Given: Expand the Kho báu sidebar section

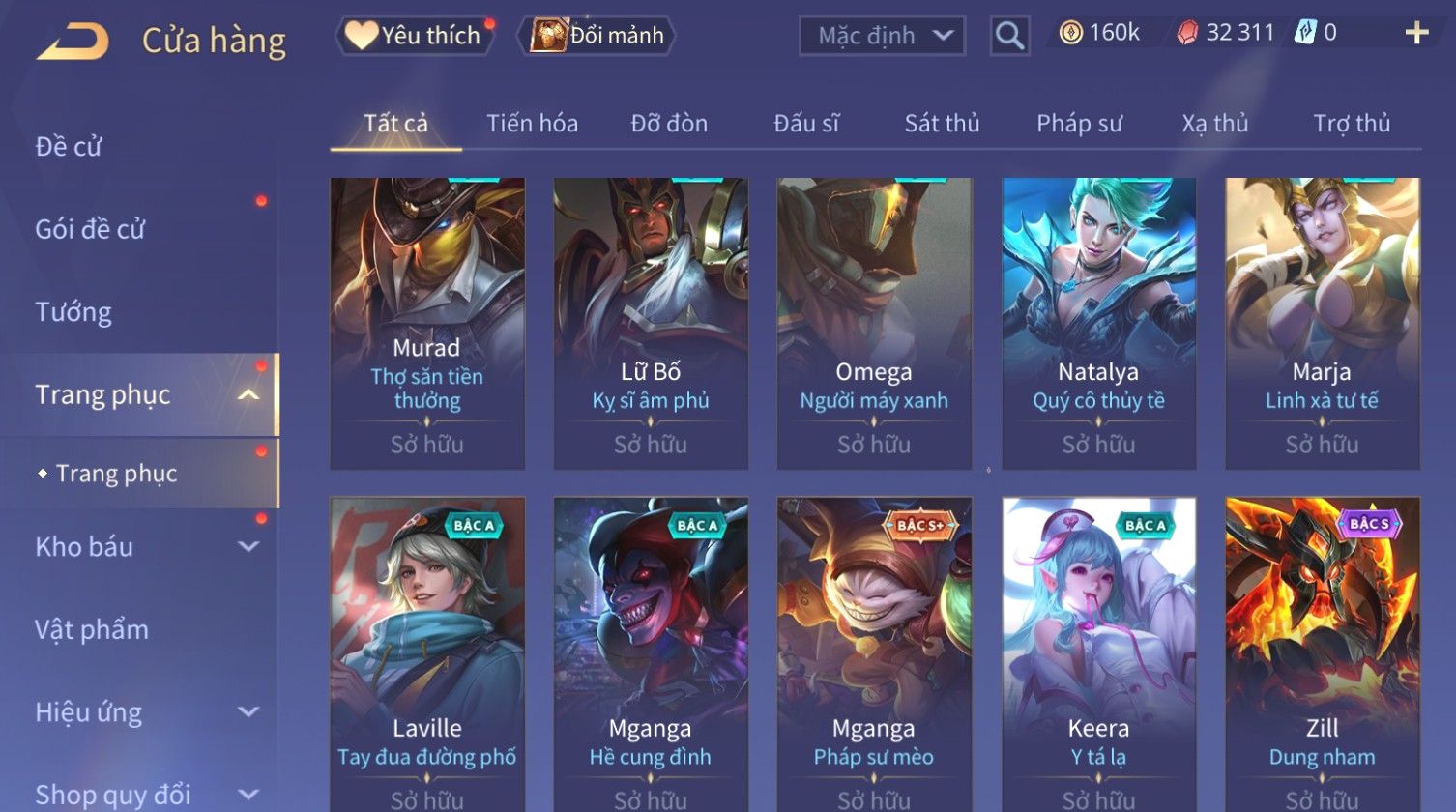Looking at the screenshot, I should pyautogui.click(x=248, y=546).
